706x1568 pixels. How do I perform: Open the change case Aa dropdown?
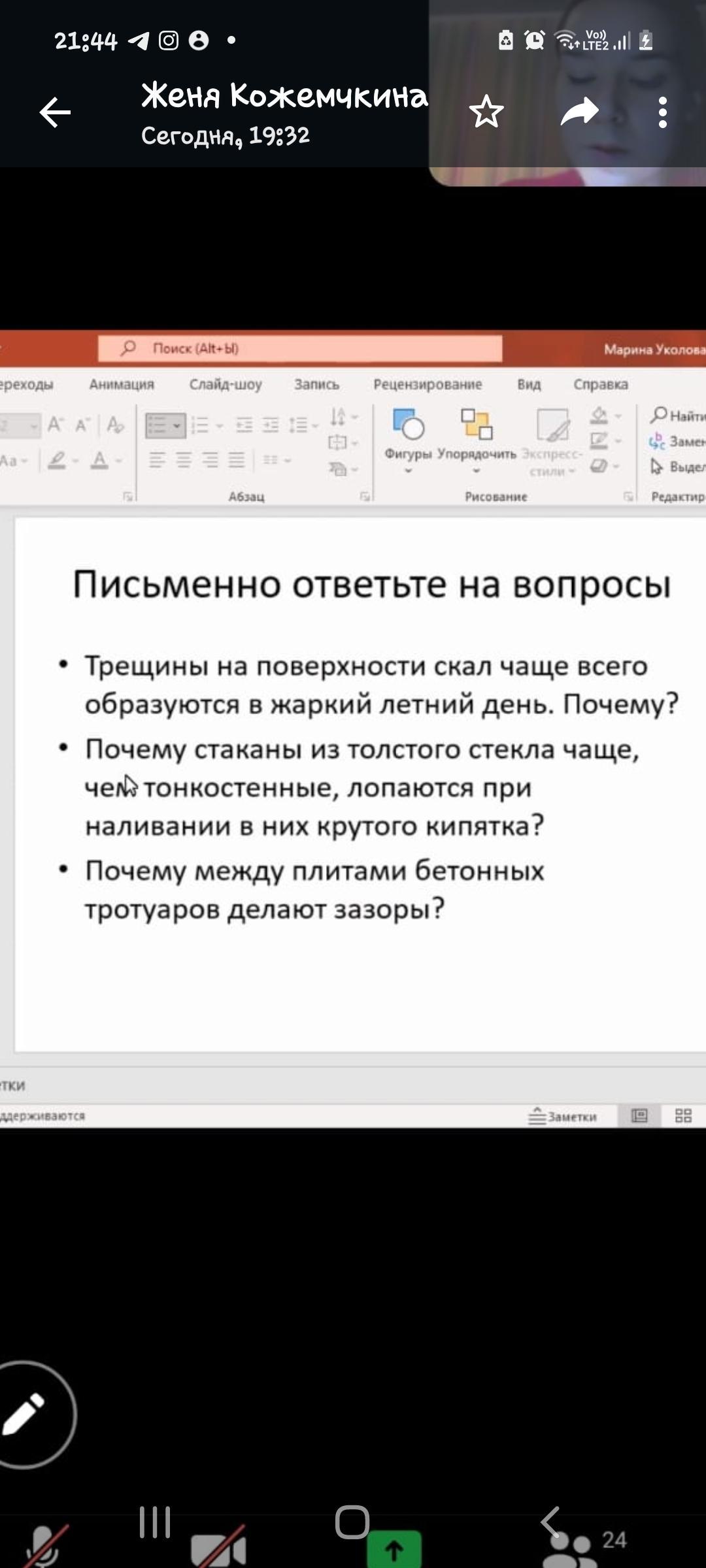pos(13,461)
